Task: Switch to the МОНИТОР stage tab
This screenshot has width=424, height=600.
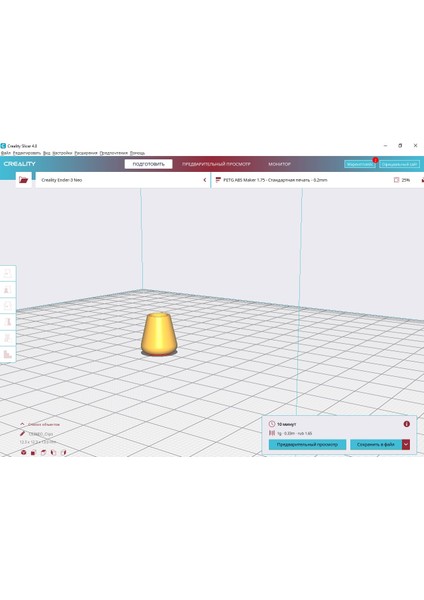Action: click(x=279, y=164)
